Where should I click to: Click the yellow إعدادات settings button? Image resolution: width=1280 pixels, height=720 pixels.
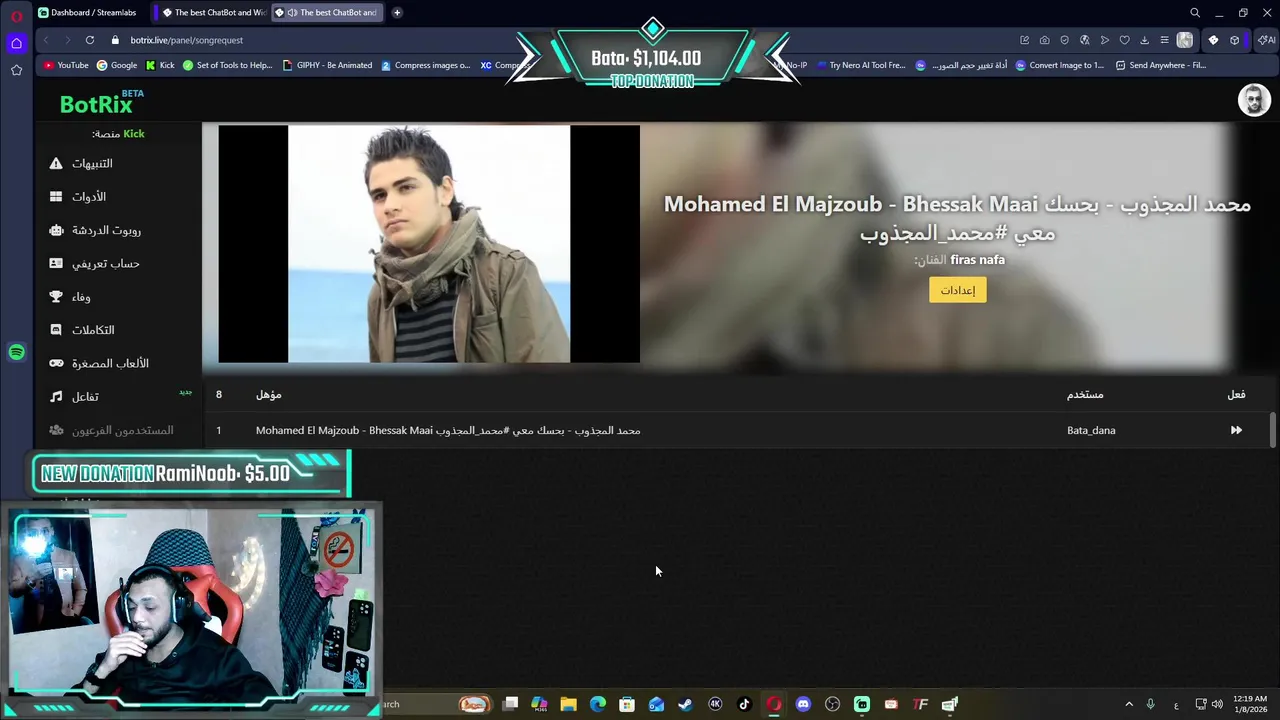click(957, 290)
